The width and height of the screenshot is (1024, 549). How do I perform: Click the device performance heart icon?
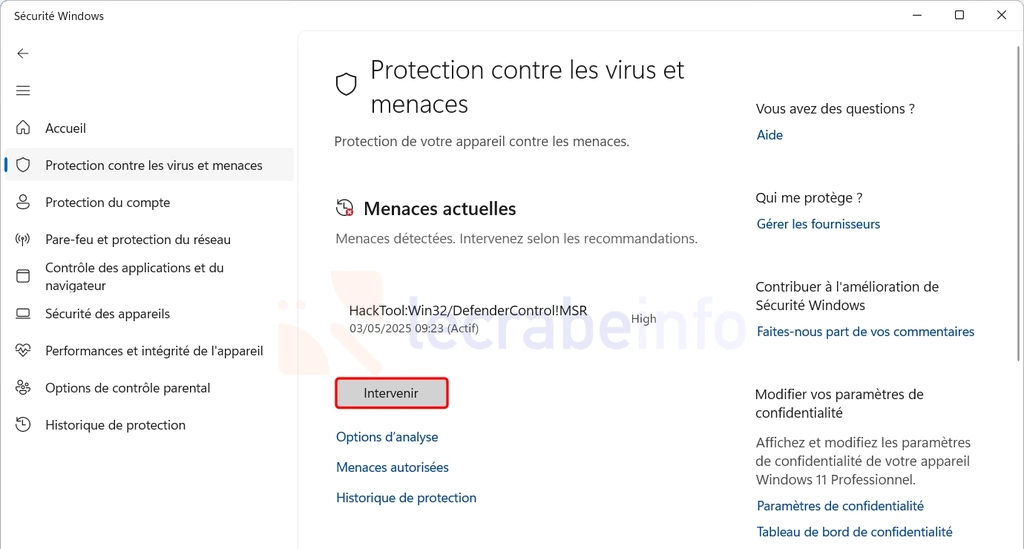[23, 351]
